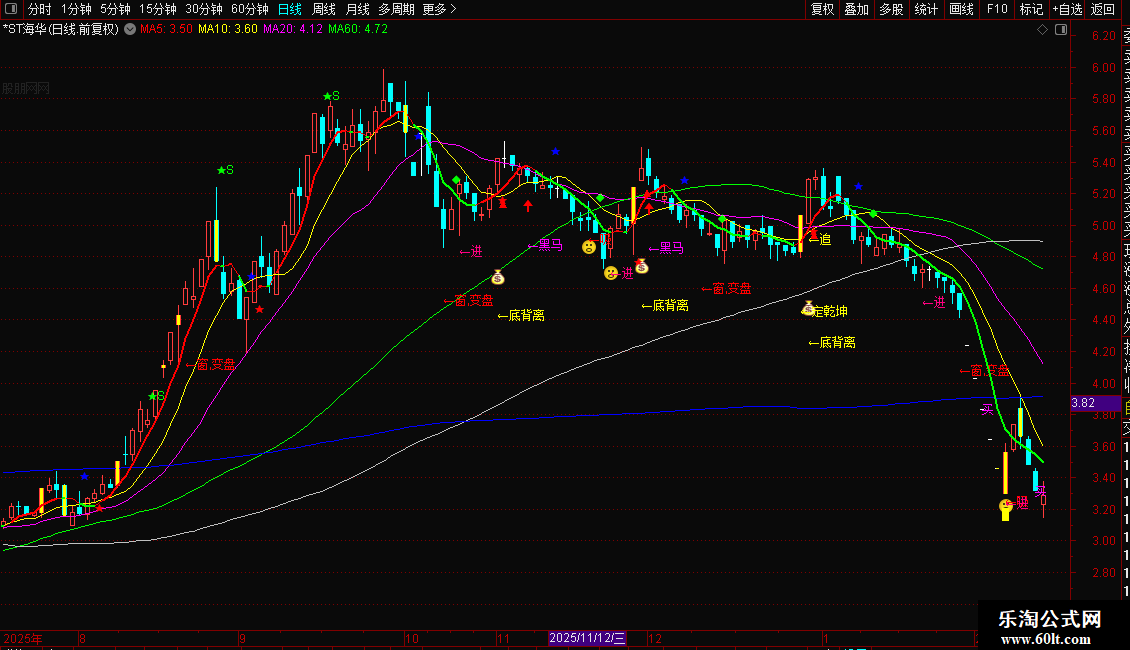Toggle the right side panel icon

[1061, 30]
